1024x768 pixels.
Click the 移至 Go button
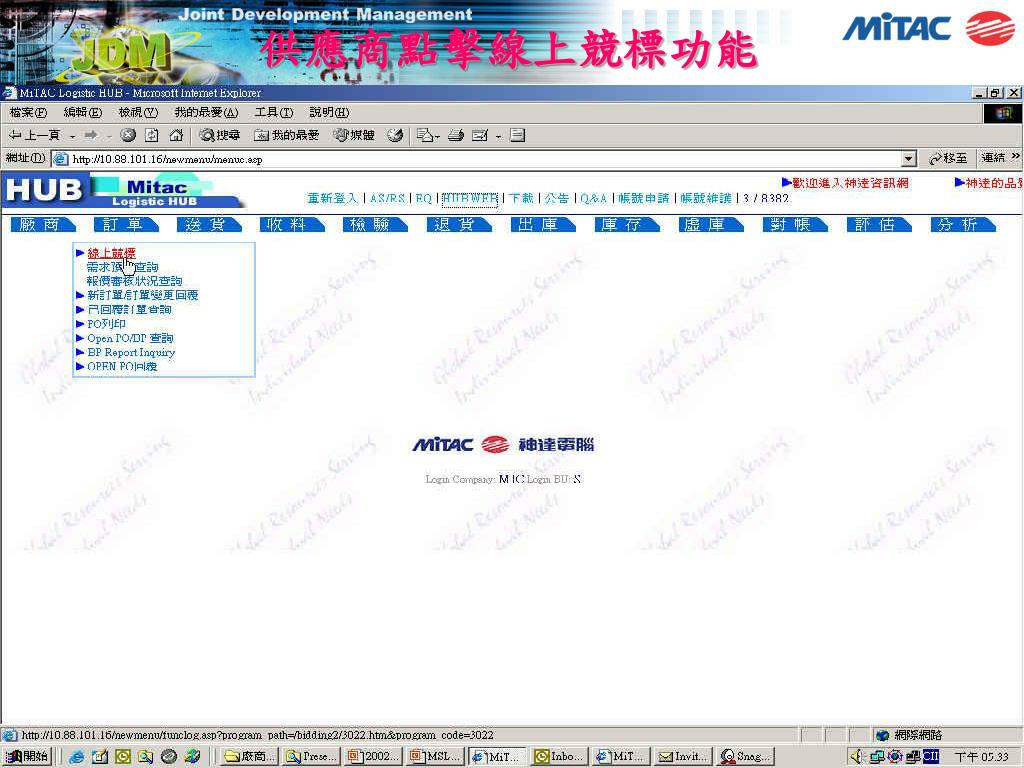point(948,159)
